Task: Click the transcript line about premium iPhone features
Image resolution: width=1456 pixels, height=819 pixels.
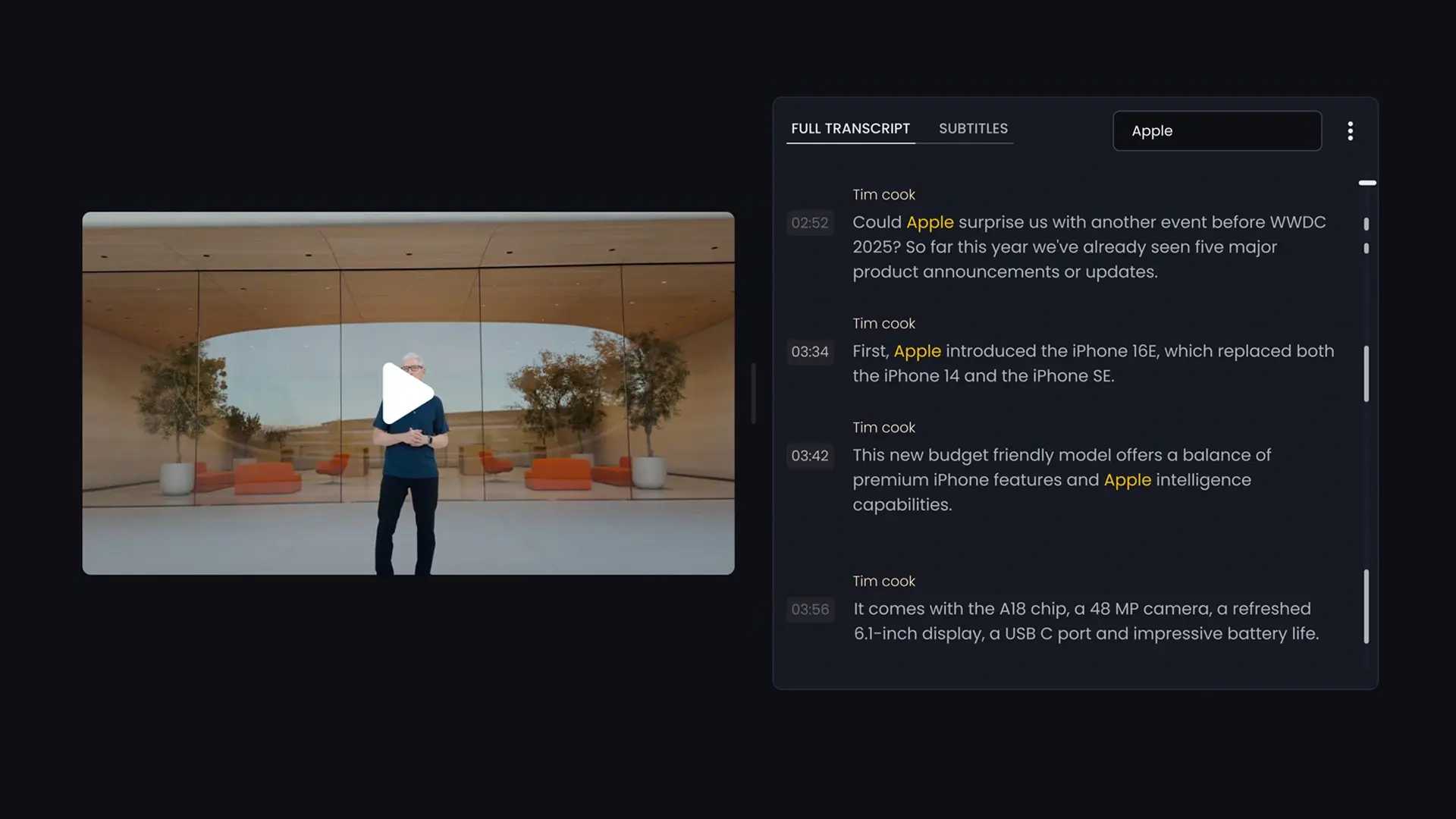Action: tap(1062, 479)
